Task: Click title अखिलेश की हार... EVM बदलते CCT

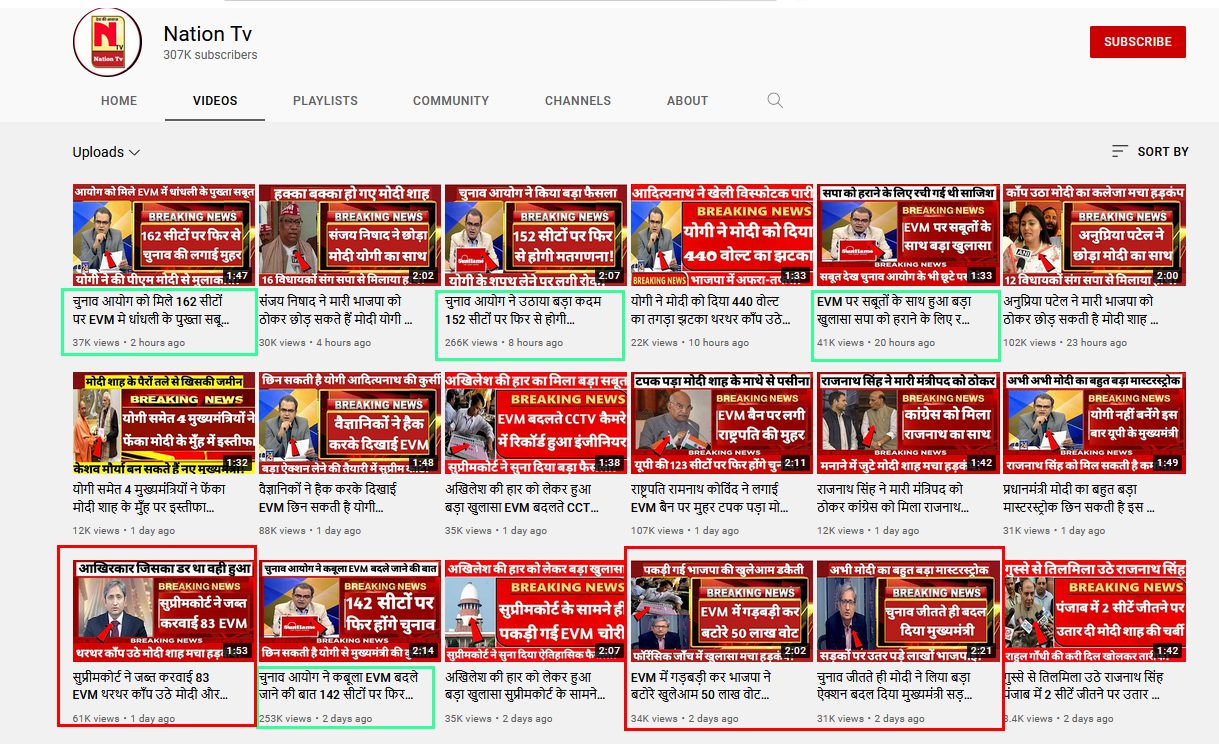Action: (x=523, y=498)
